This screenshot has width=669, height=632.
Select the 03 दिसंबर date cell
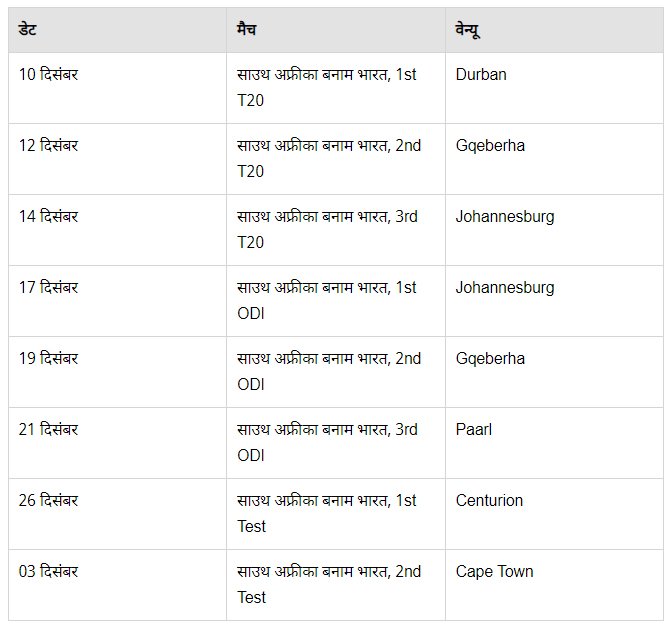tap(117, 585)
